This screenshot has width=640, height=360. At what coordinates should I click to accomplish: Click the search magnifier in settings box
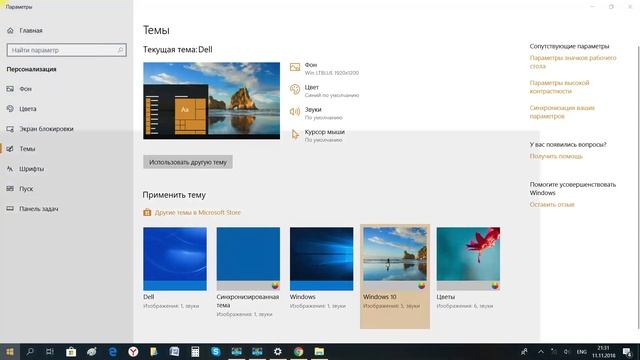(120, 50)
